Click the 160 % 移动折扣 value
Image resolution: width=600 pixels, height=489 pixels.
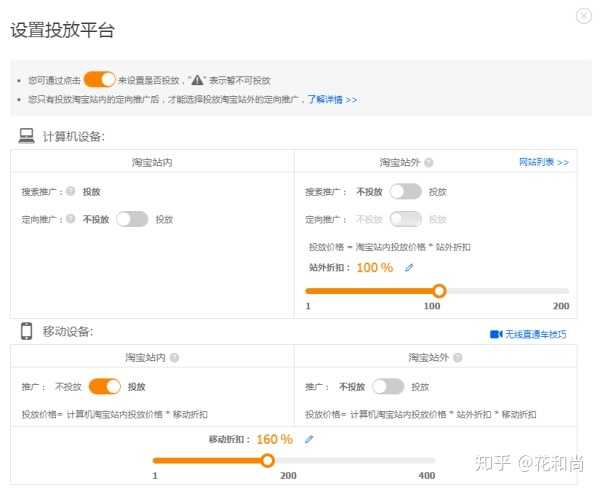coord(274,439)
